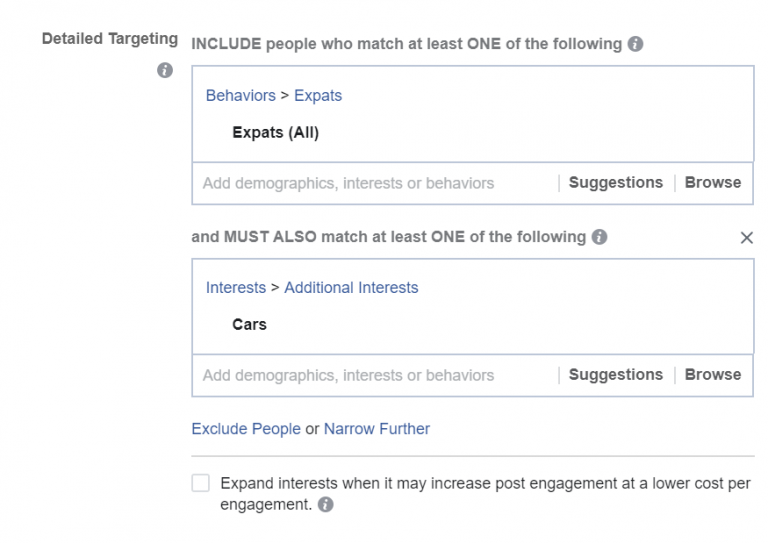Screen dimensions: 768x543
Task: Select the Expats (All) targeting entry
Action: click(x=275, y=132)
